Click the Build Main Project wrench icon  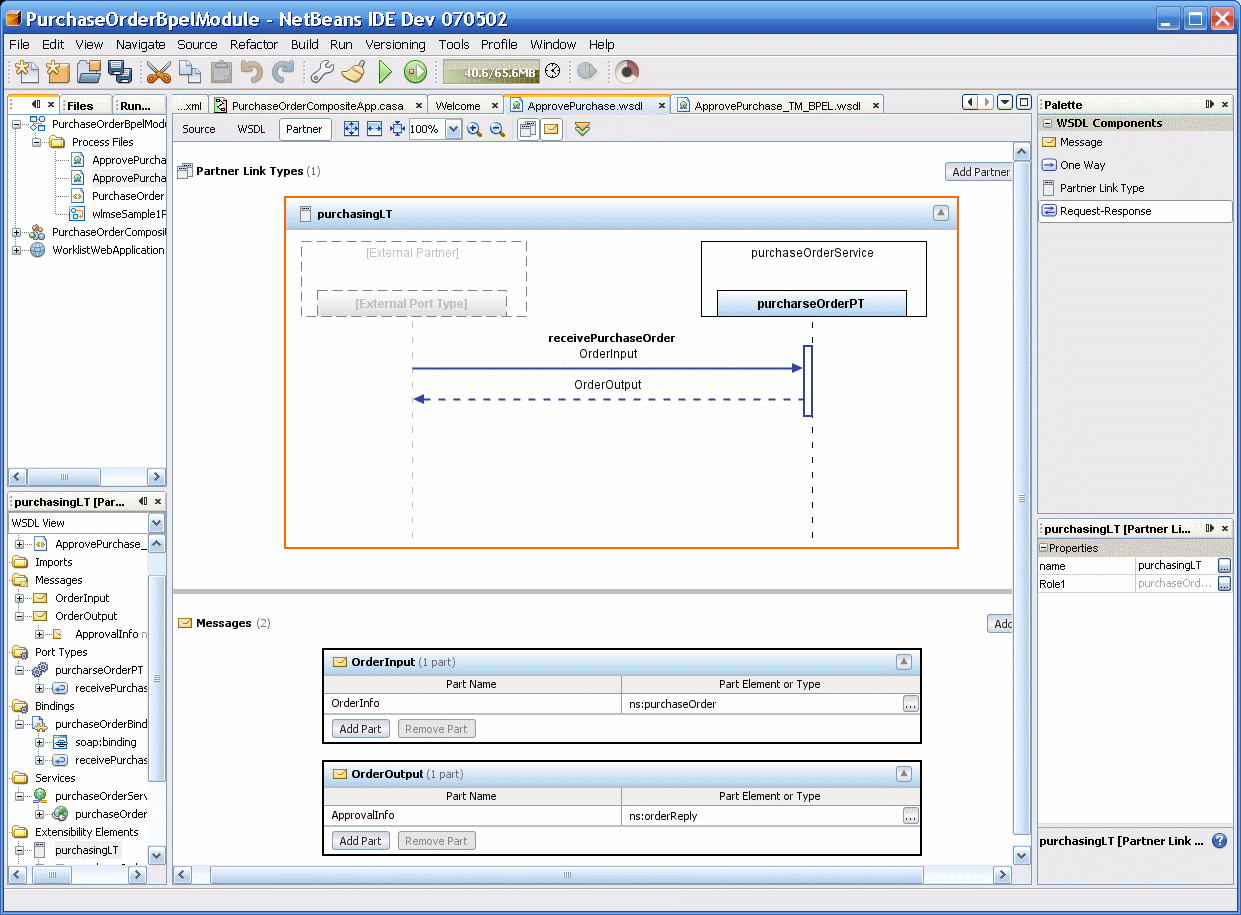[x=321, y=71]
